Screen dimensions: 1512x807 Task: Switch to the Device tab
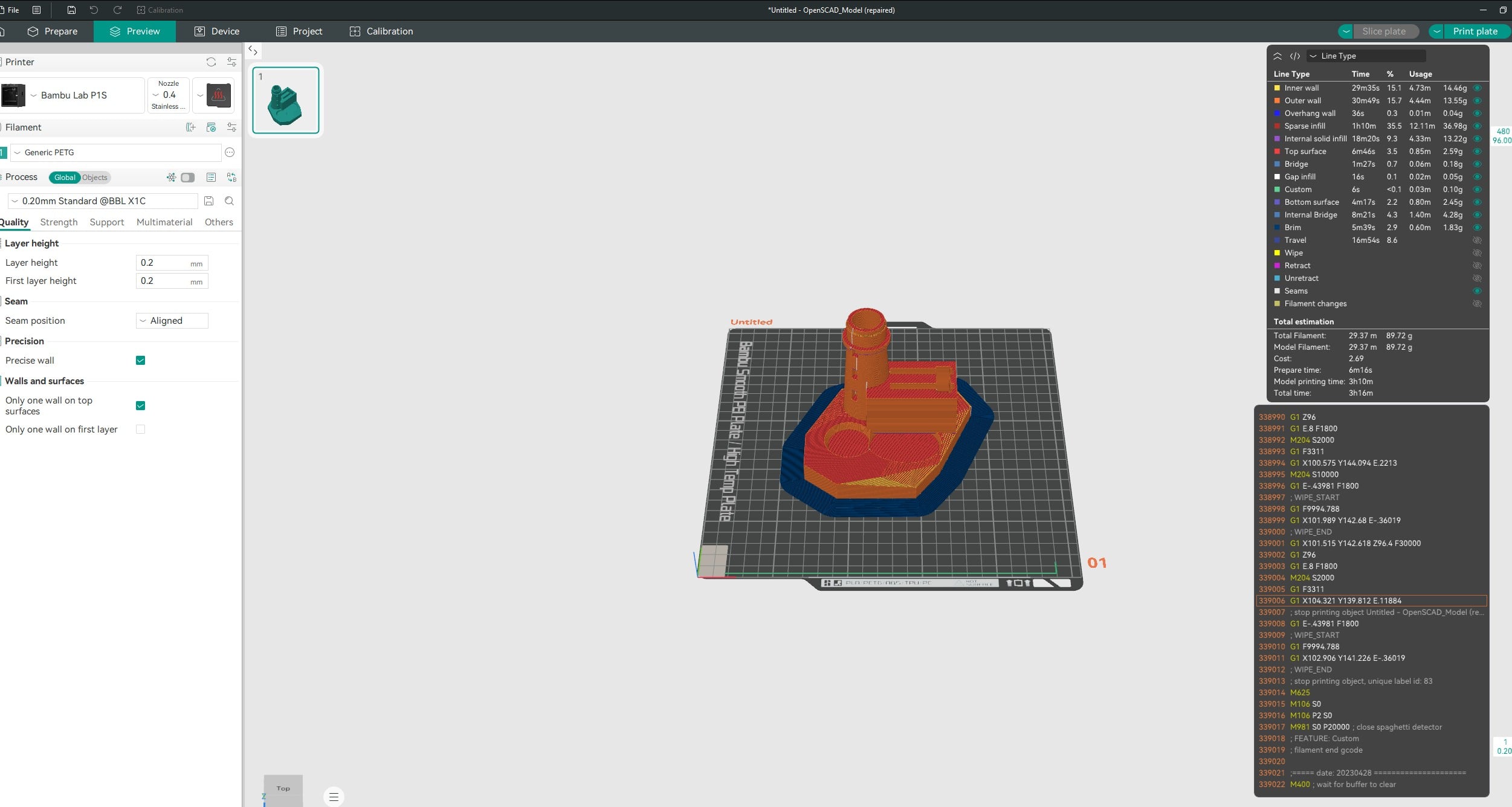217,31
